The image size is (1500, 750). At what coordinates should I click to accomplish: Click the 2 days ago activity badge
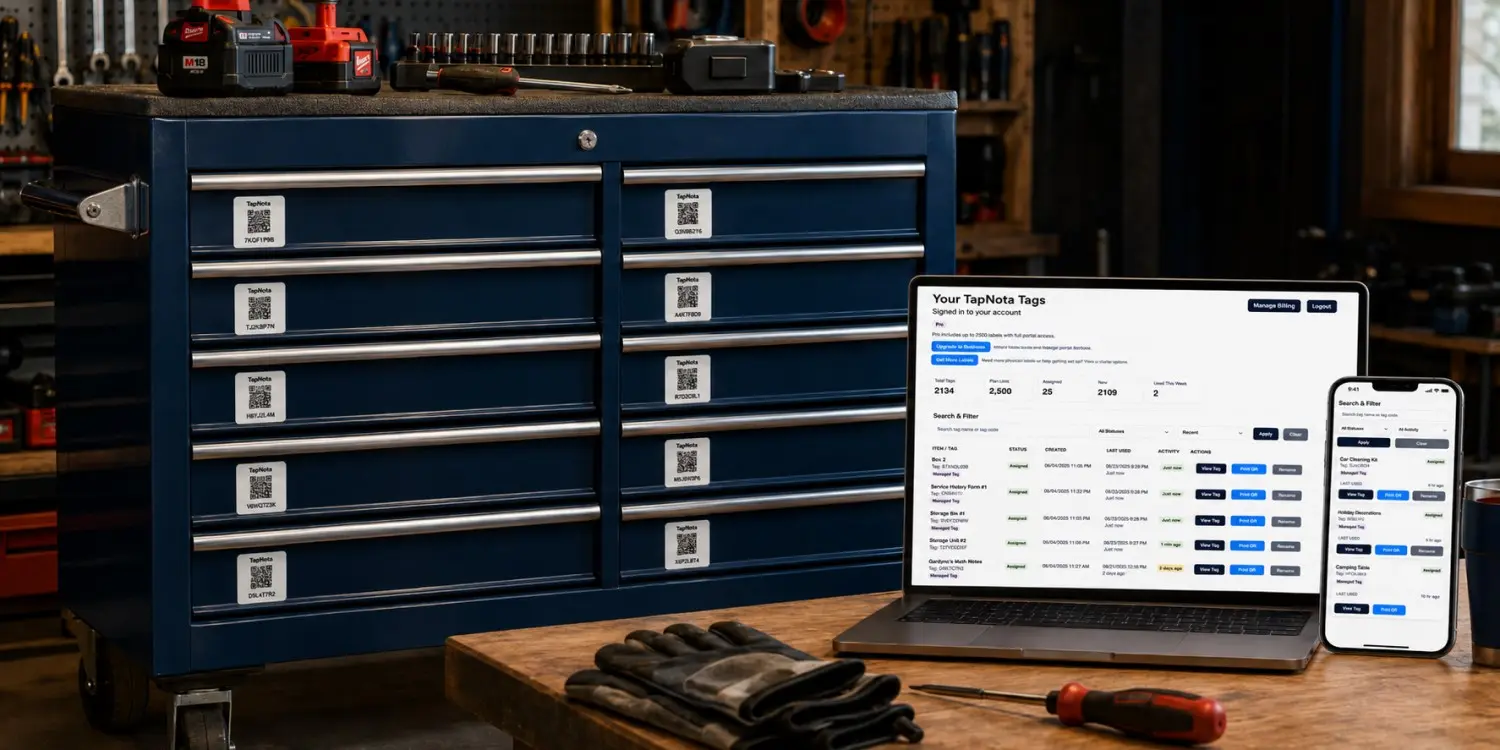pos(1171,568)
